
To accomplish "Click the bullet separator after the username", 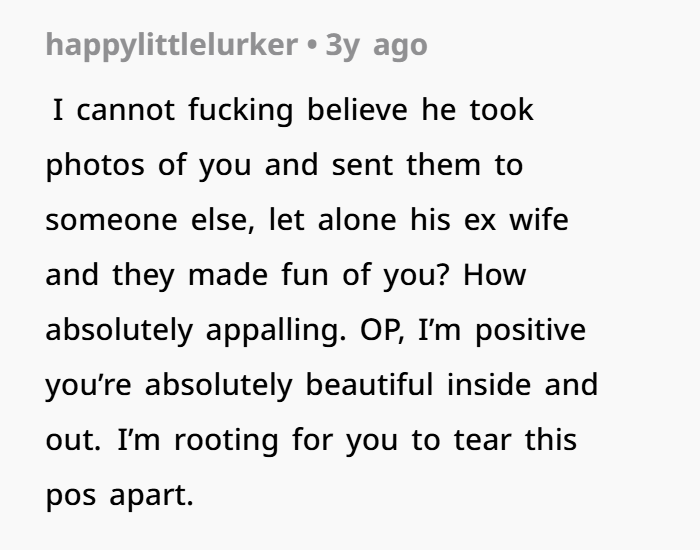I will [314, 45].
